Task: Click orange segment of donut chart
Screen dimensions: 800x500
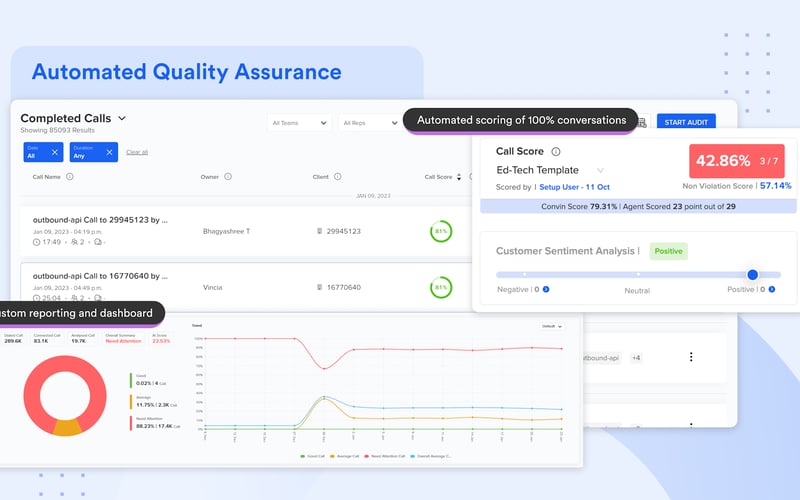Action: tap(66, 427)
